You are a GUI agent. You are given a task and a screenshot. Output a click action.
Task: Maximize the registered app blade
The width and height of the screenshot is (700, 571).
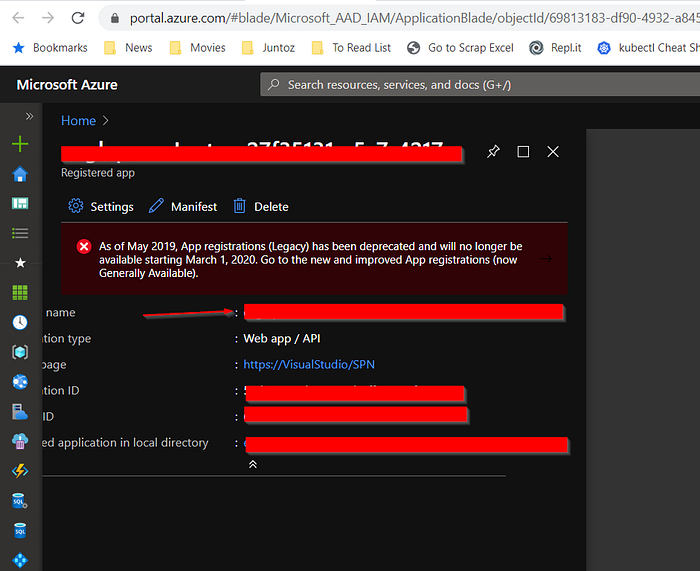(x=523, y=152)
